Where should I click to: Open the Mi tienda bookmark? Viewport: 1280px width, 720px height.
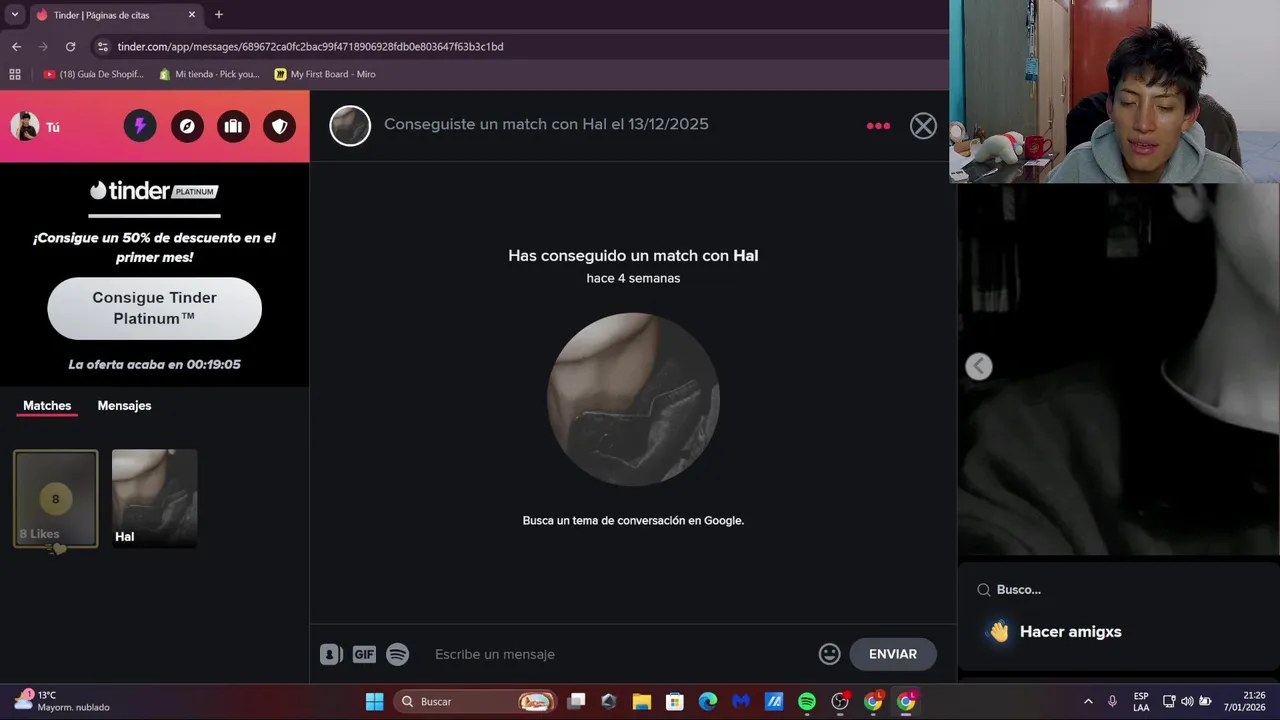pyautogui.click(x=209, y=74)
